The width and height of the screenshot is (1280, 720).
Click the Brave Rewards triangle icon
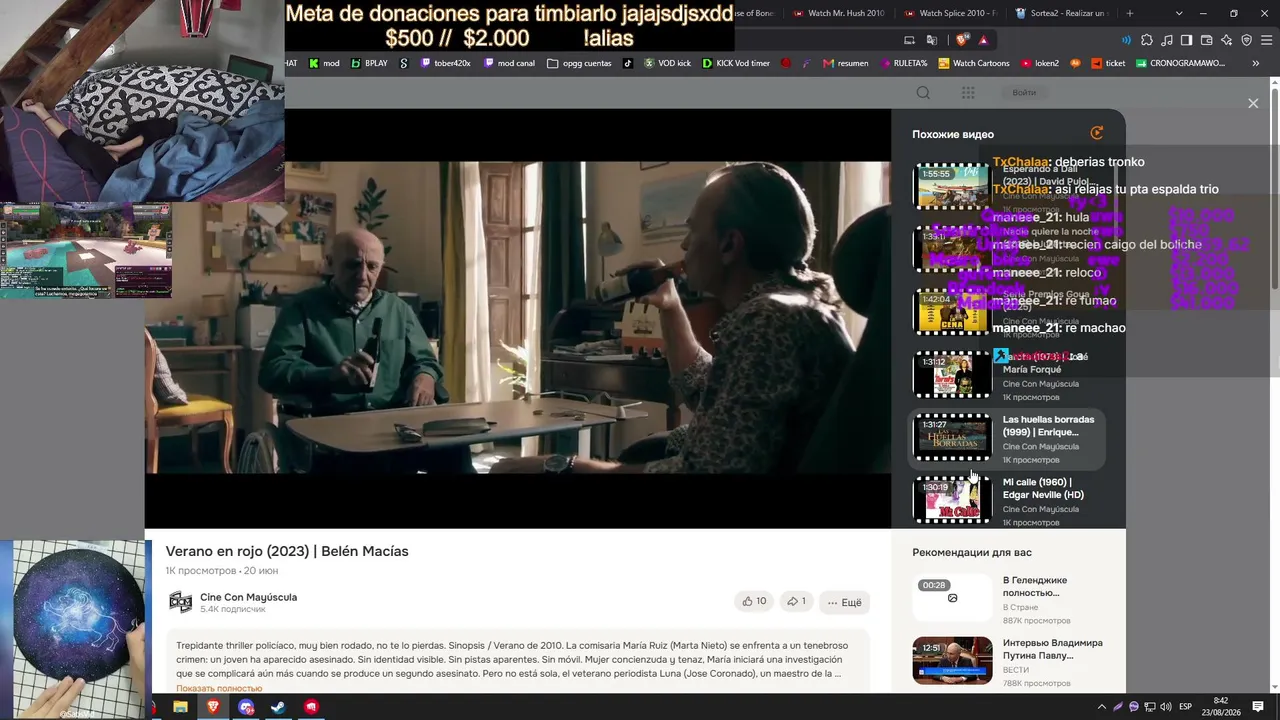pyautogui.click(x=984, y=40)
